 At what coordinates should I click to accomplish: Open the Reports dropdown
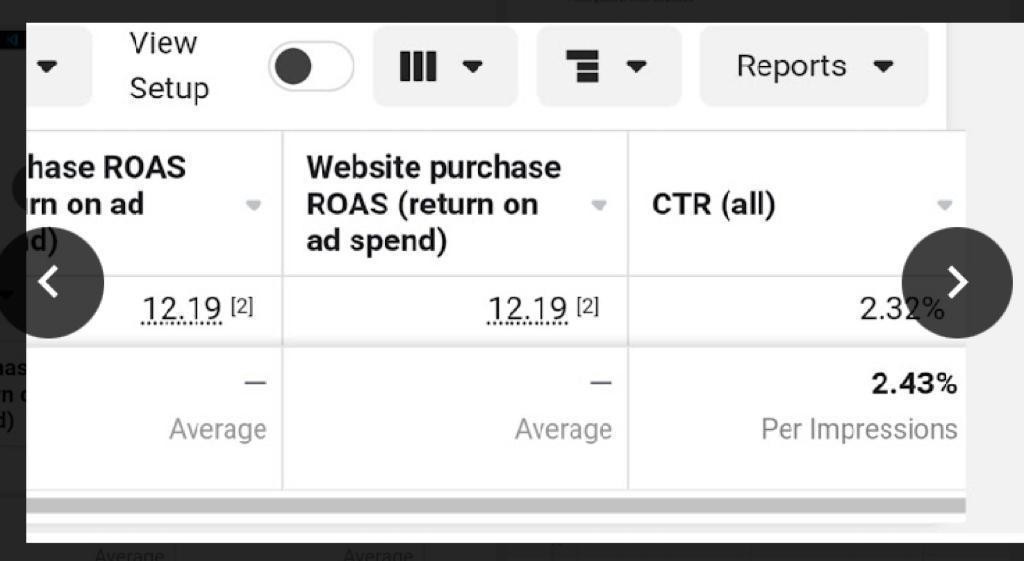[x=814, y=66]
